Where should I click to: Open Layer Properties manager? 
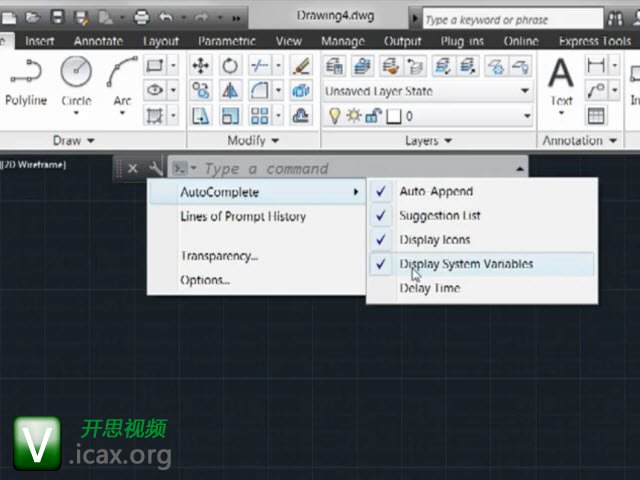click(334, 66)
